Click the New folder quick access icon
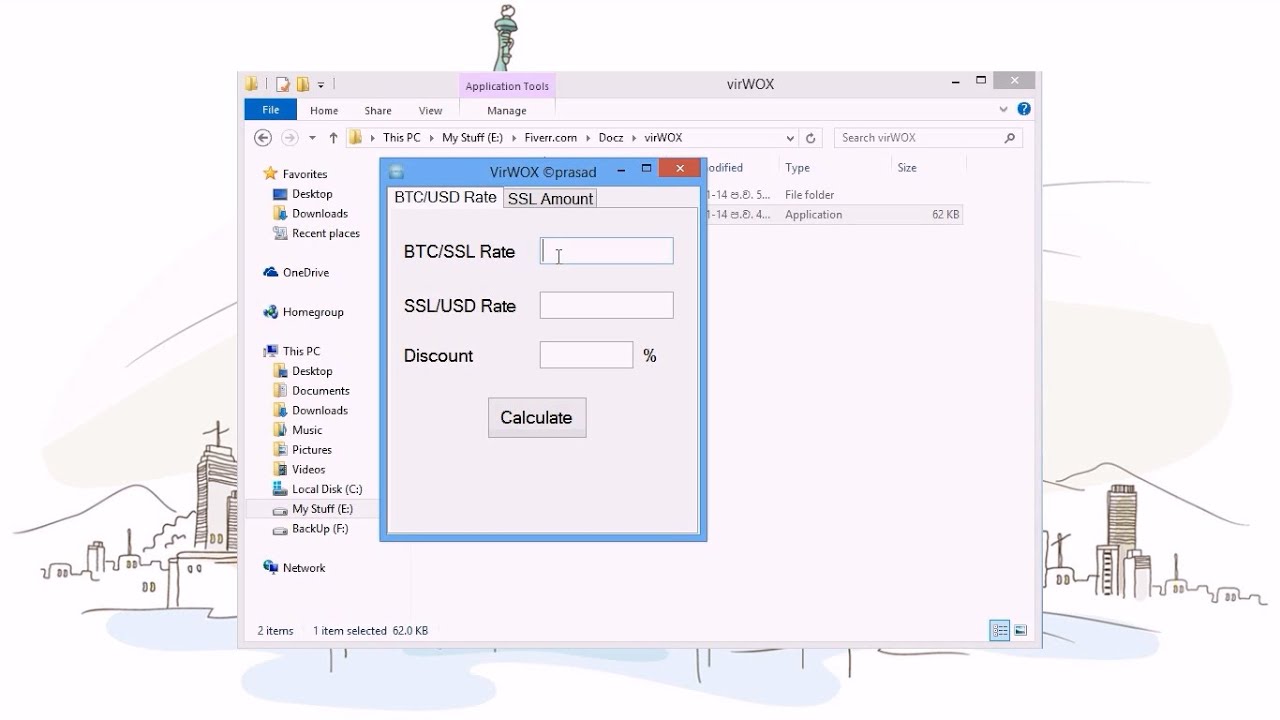The height and width of the screenshot is (720, 1280). coord(302,84)
